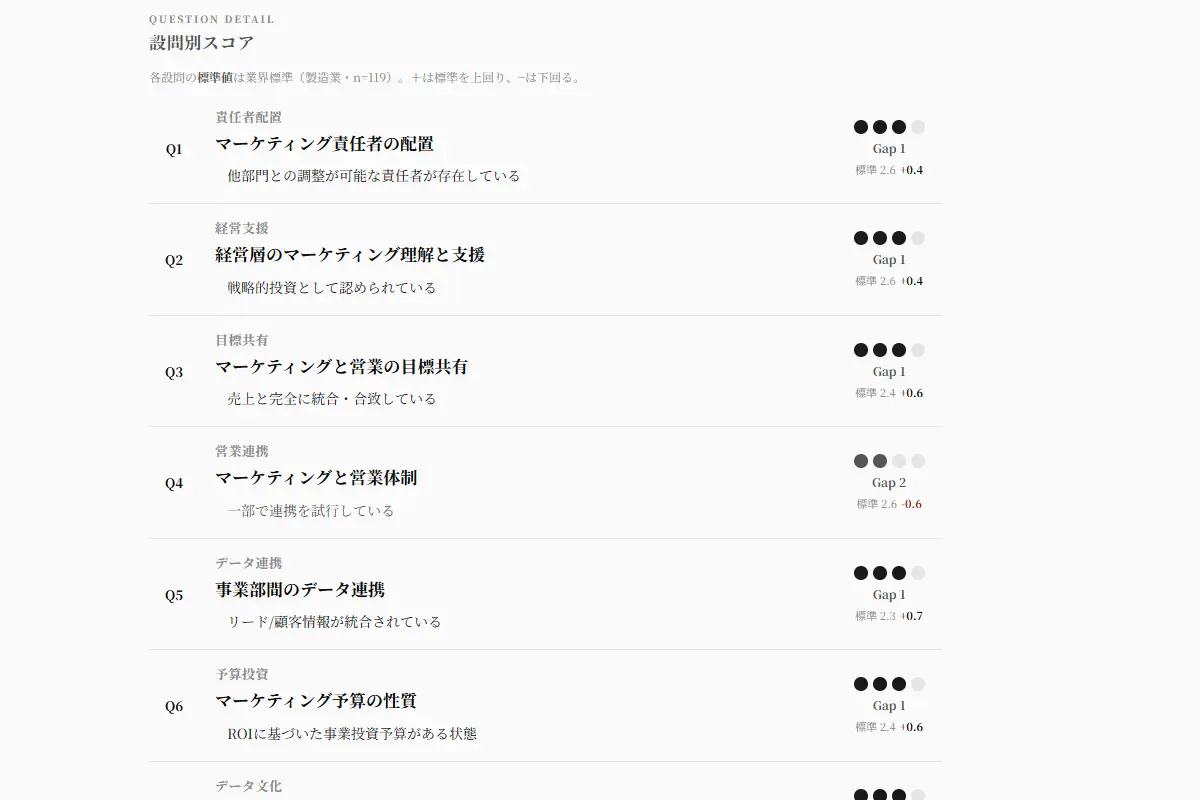Screen dimensions: 1200x800
Task: Open マーケティング責任者の配置 question title
Action: 324,144
